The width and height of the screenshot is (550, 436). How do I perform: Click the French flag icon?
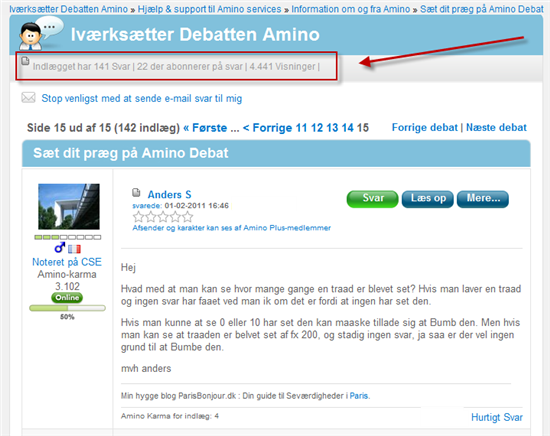pos(74,249)
